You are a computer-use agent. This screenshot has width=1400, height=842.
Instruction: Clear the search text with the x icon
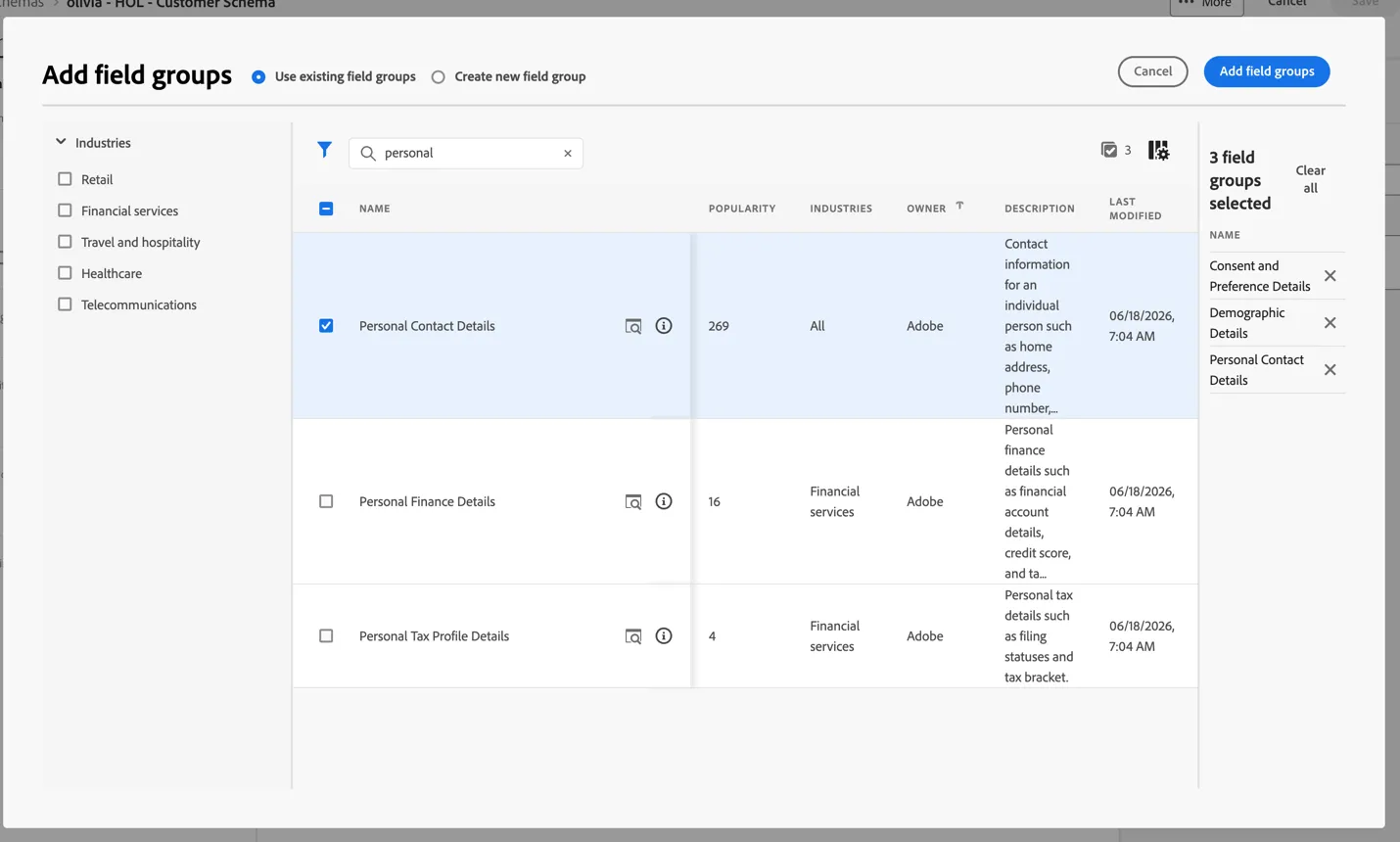point(568,154)
